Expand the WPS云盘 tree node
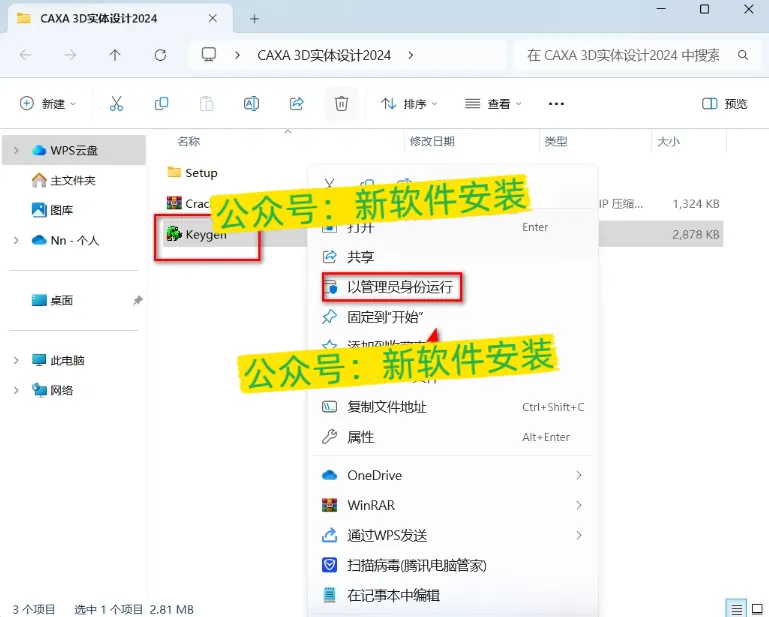This screenshot has height=617, width=769. click(16, 150)
